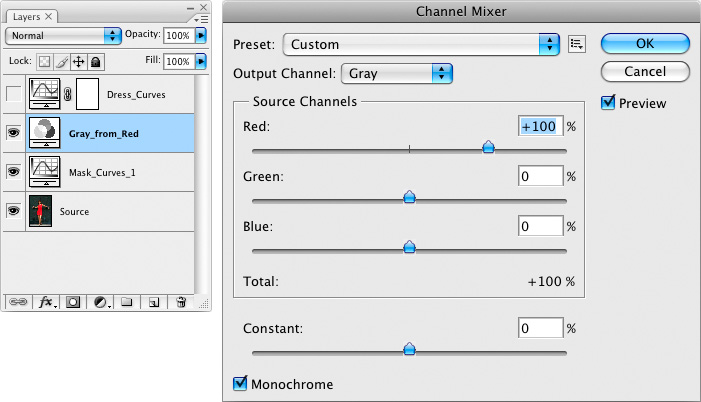Click the create new layer icon
The height and width of the screenshot is (402, 701).
153,301
